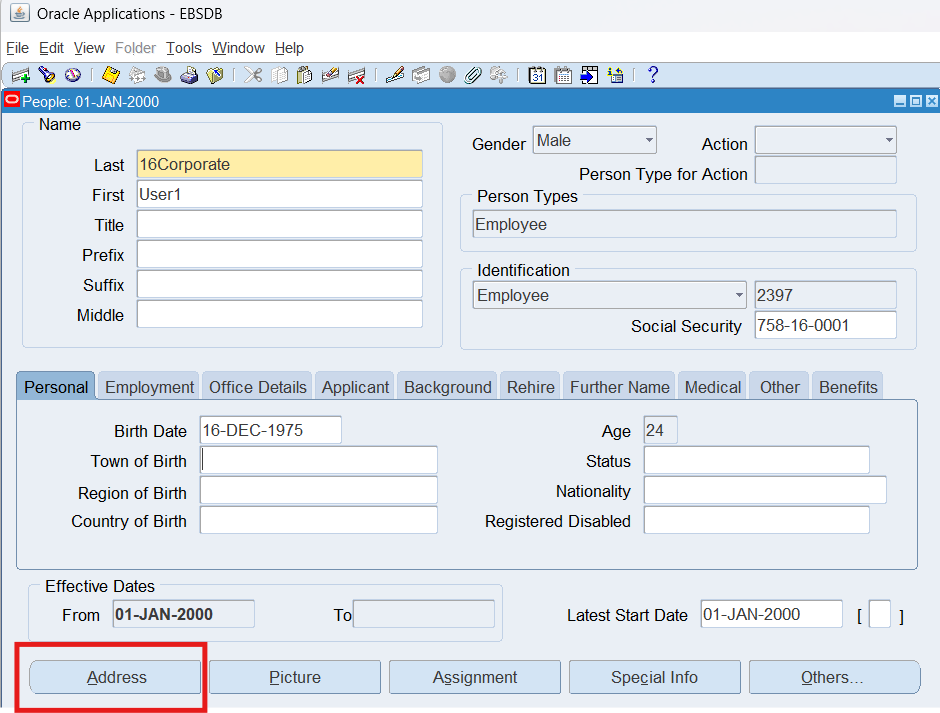940x713 pixels.
Task: Select the Medical tab
Action: [x=713, y=387]
